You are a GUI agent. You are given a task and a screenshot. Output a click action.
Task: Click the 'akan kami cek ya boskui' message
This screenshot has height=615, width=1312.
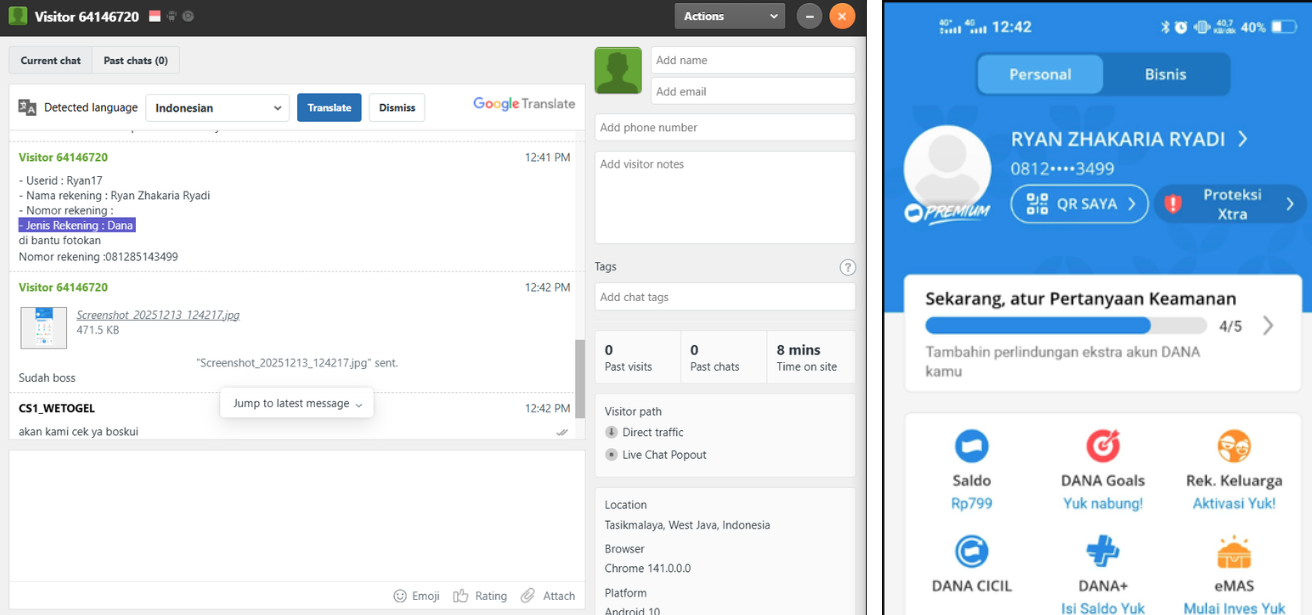78,432
